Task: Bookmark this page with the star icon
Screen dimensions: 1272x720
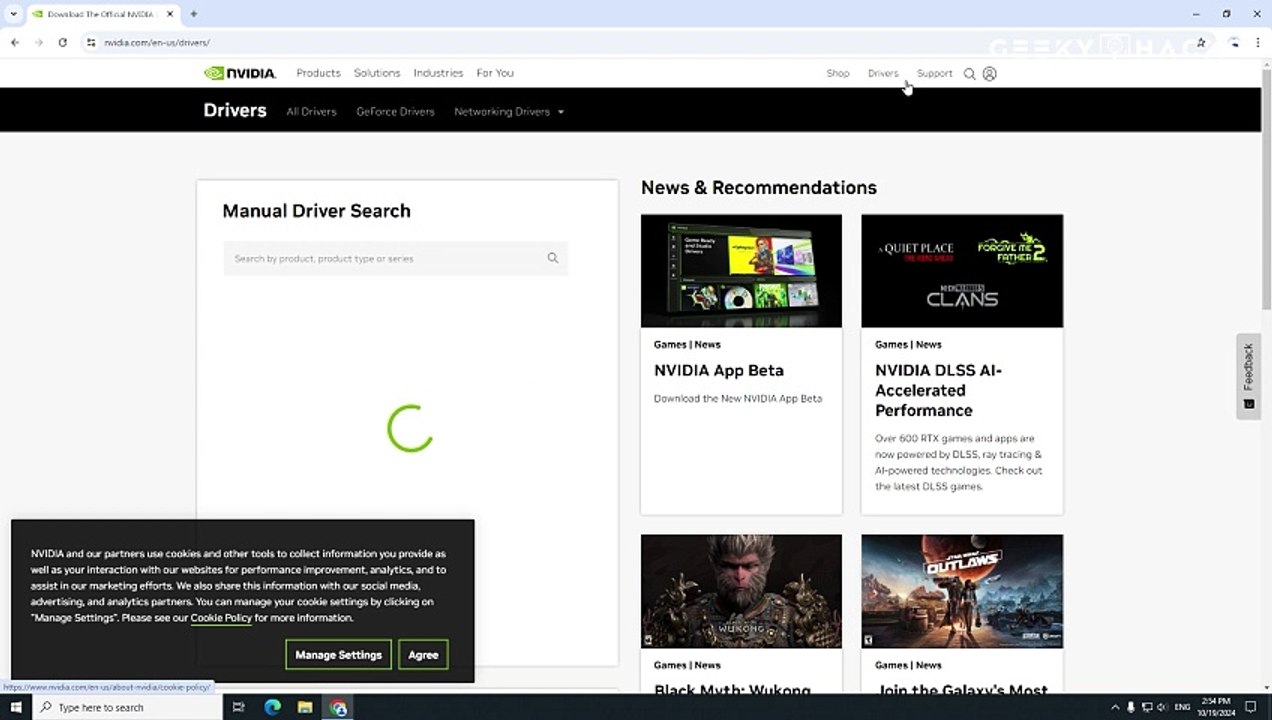Action: pos(1201,43)
